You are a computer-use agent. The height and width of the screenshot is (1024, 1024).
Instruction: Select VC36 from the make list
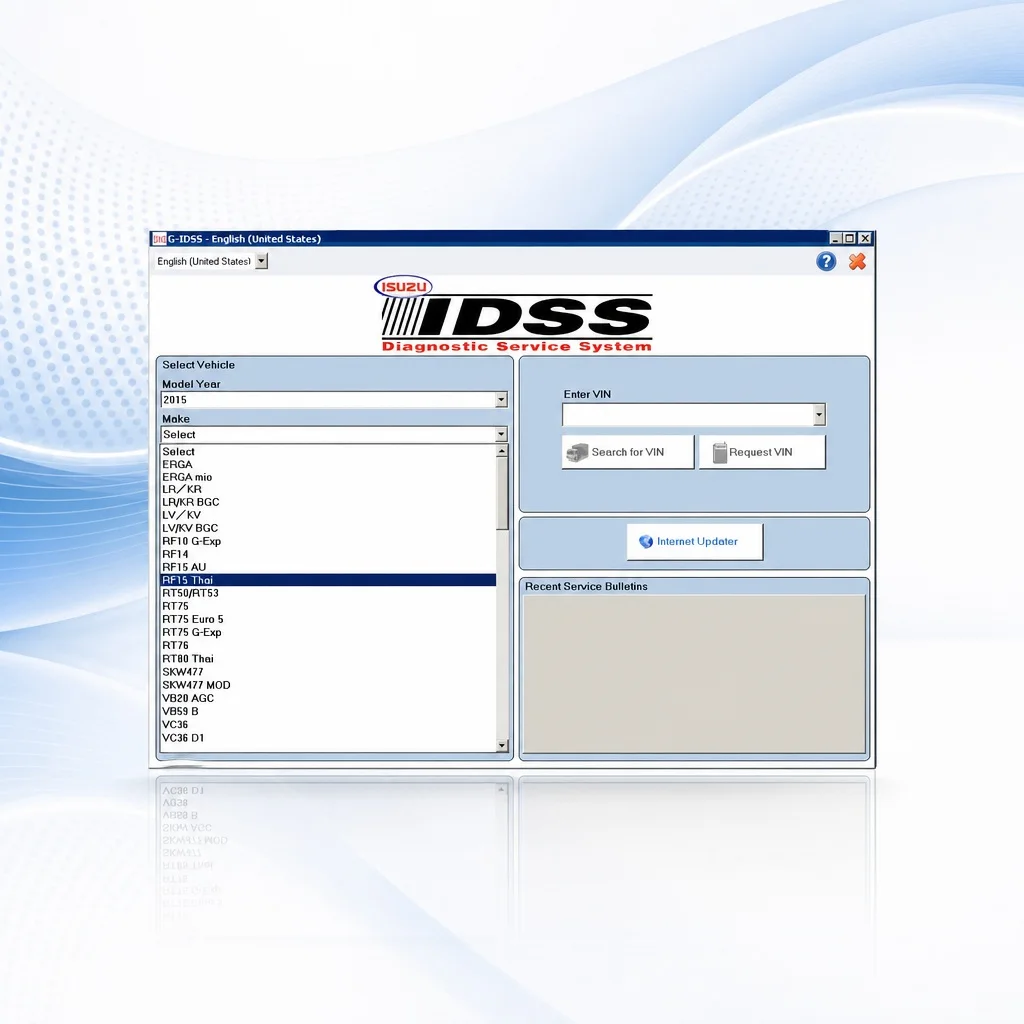[x=328, y=725]
